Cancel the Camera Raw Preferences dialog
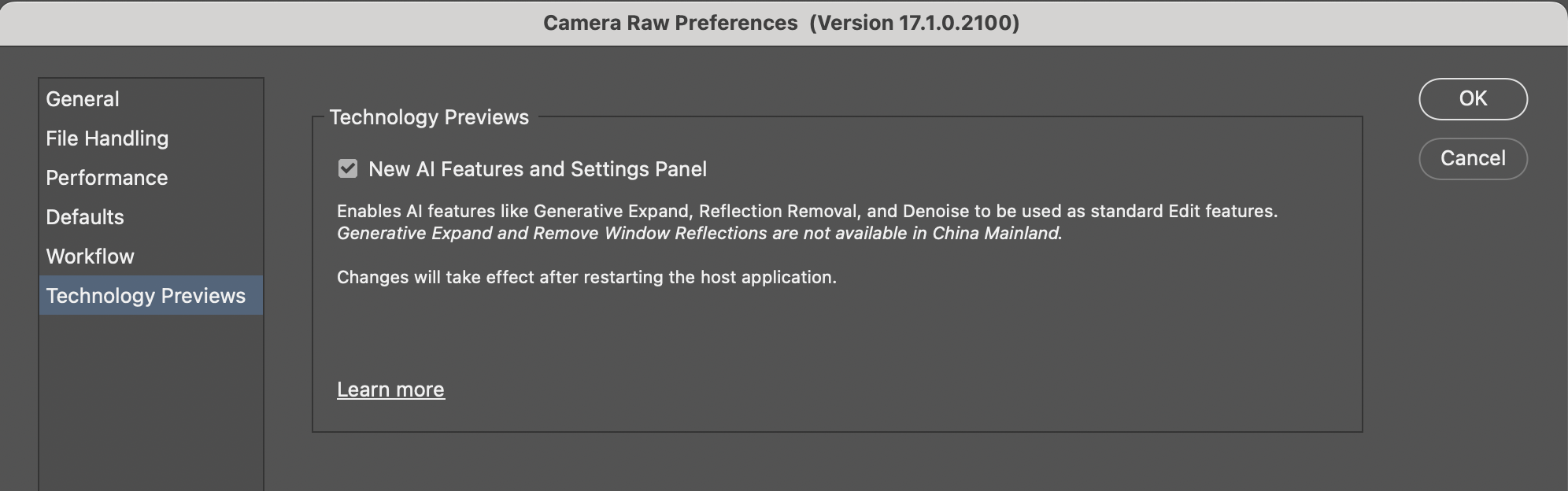The image size is (1568, 491). (x=1473, y=159)
